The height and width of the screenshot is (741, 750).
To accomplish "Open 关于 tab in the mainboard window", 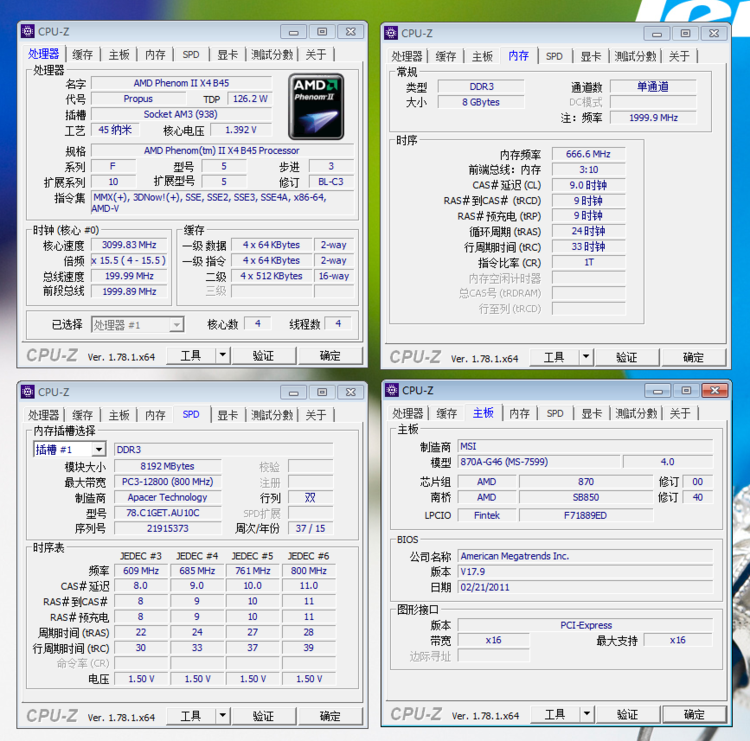I will (680, 413).
